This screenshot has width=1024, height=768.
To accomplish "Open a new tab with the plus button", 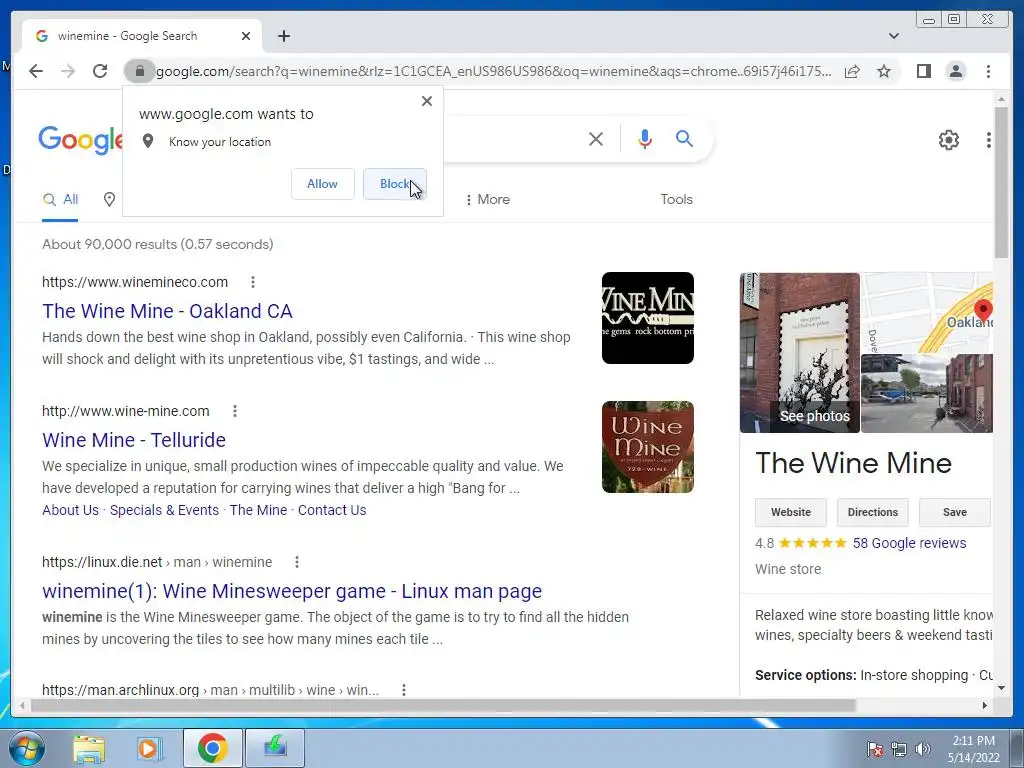I will coord(283,36).
